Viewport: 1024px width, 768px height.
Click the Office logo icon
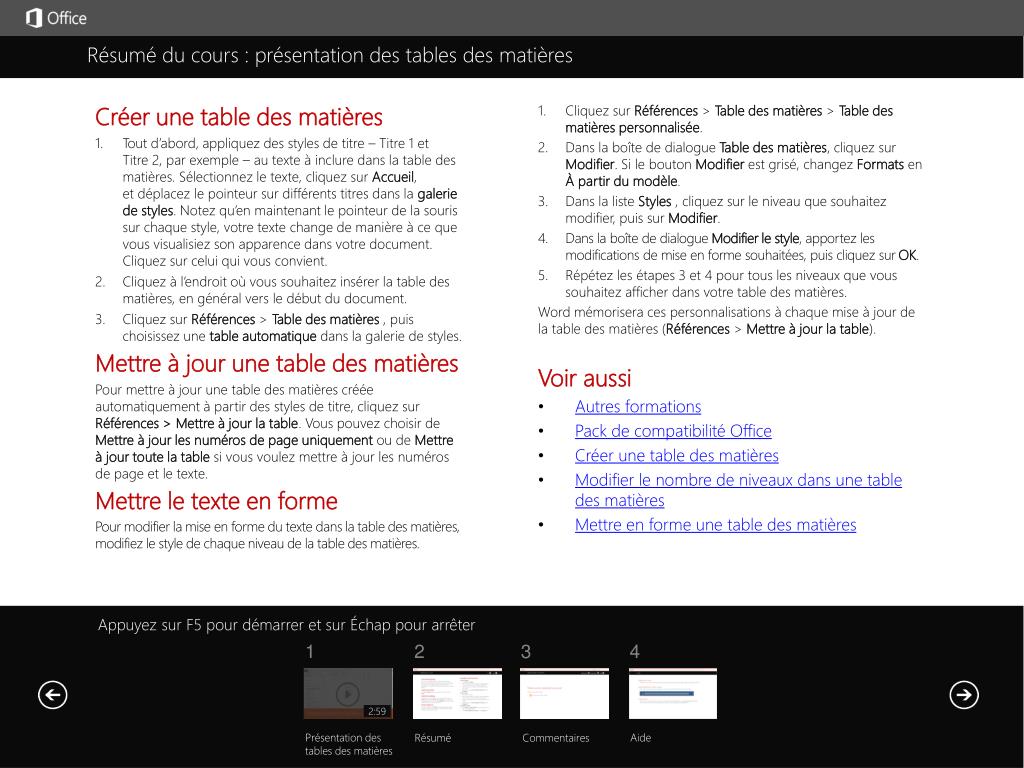pos(34,18)
